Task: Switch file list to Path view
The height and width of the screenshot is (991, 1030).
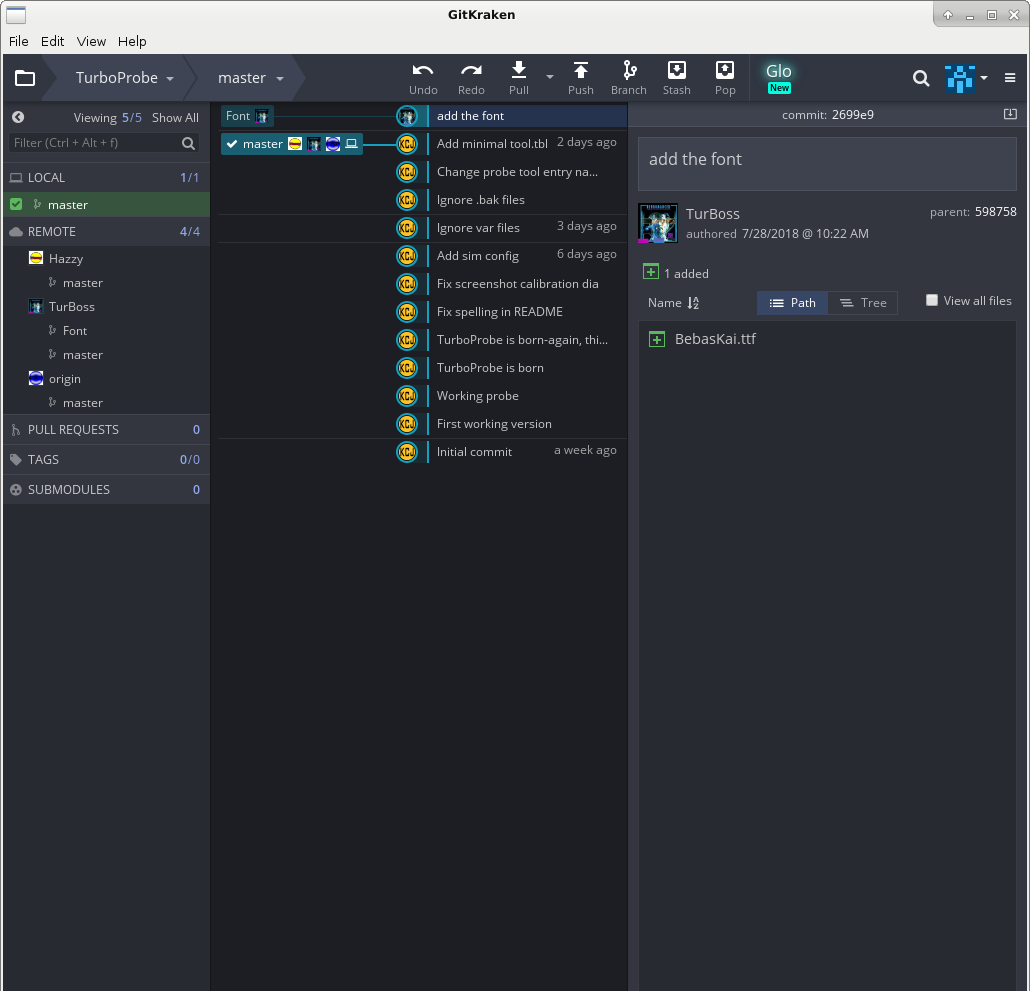Action: tap(792, 303)
